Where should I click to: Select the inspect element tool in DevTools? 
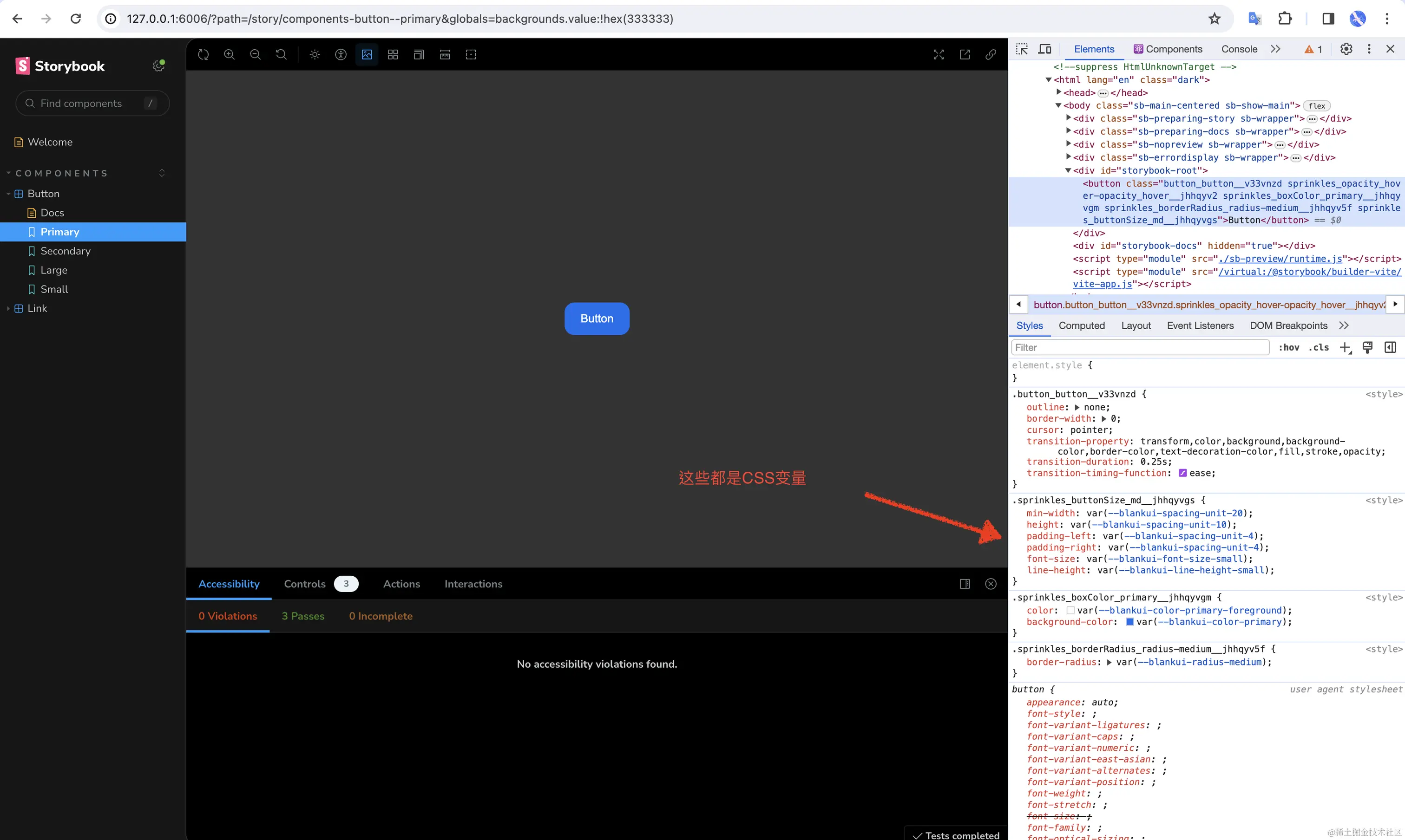tap(1022, 49)
